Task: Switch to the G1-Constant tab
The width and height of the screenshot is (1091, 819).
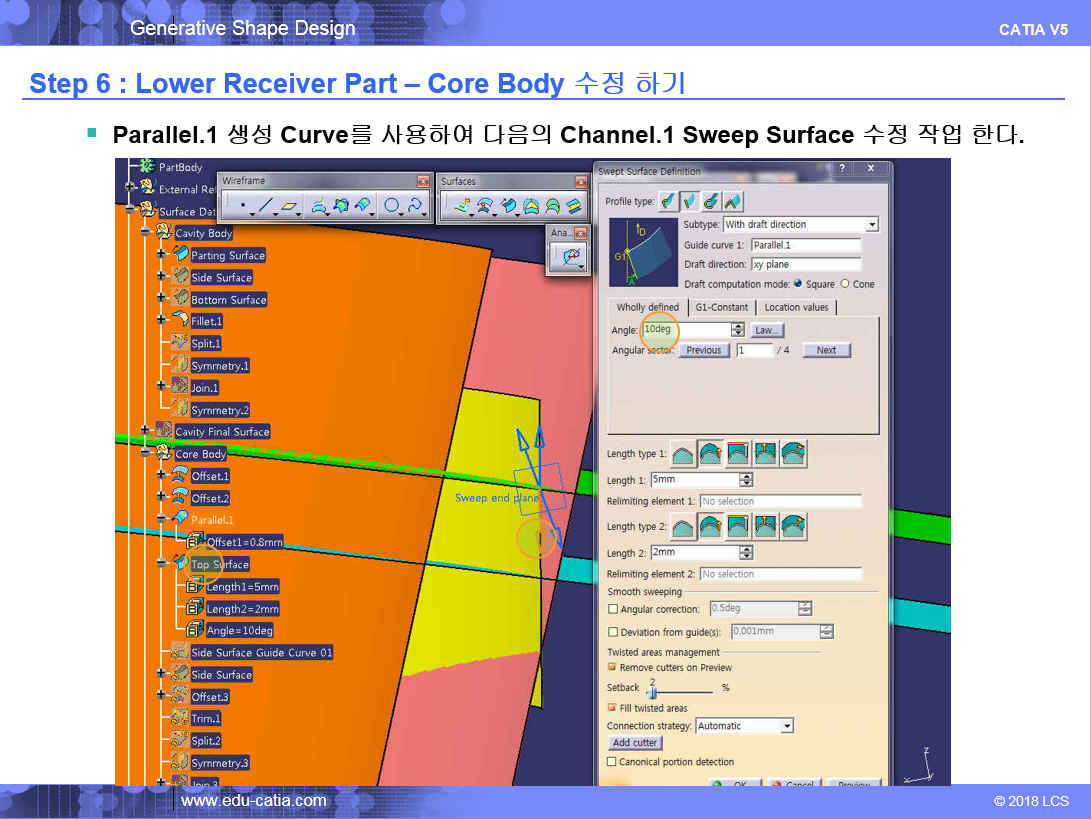Action: pyautogui.click(x=720, y=307)
